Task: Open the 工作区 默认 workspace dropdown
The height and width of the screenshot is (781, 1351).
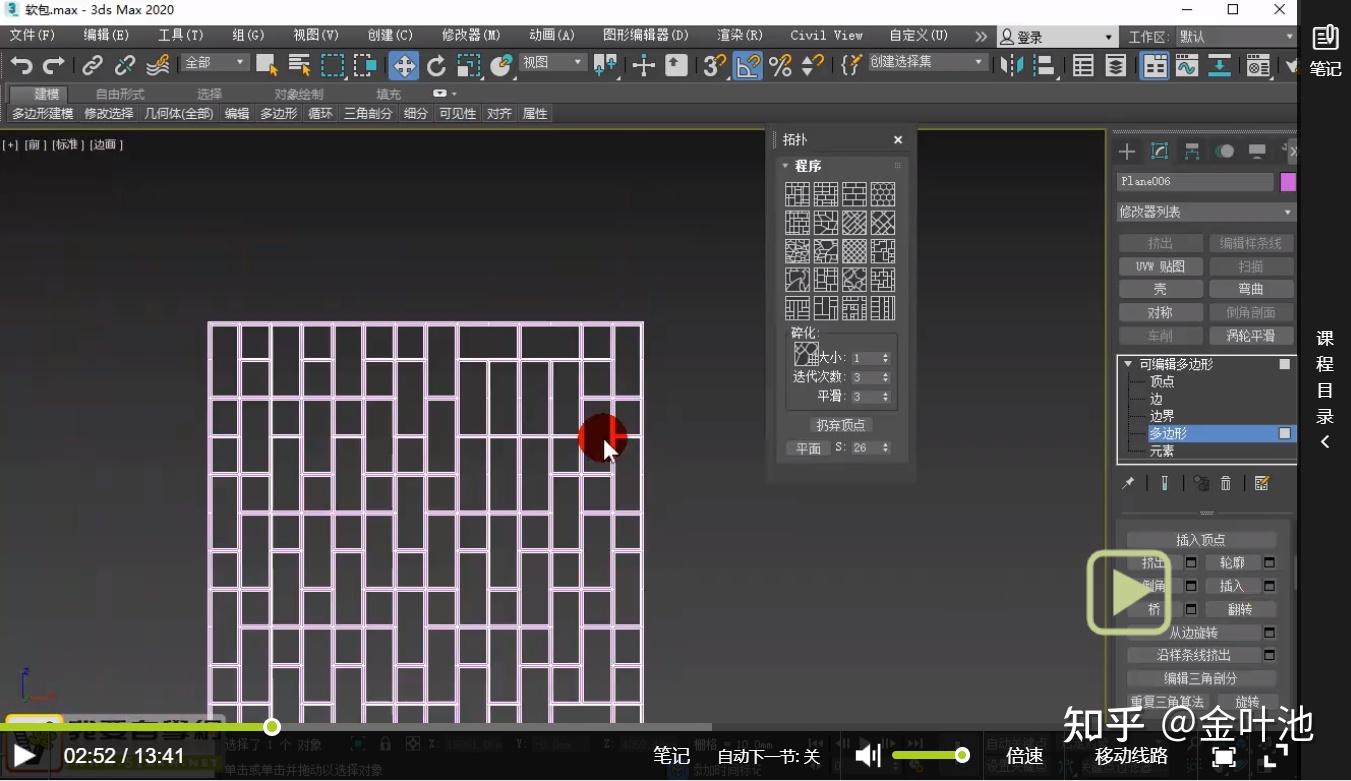Action: pyautogui.click(x=1236, y=37)
